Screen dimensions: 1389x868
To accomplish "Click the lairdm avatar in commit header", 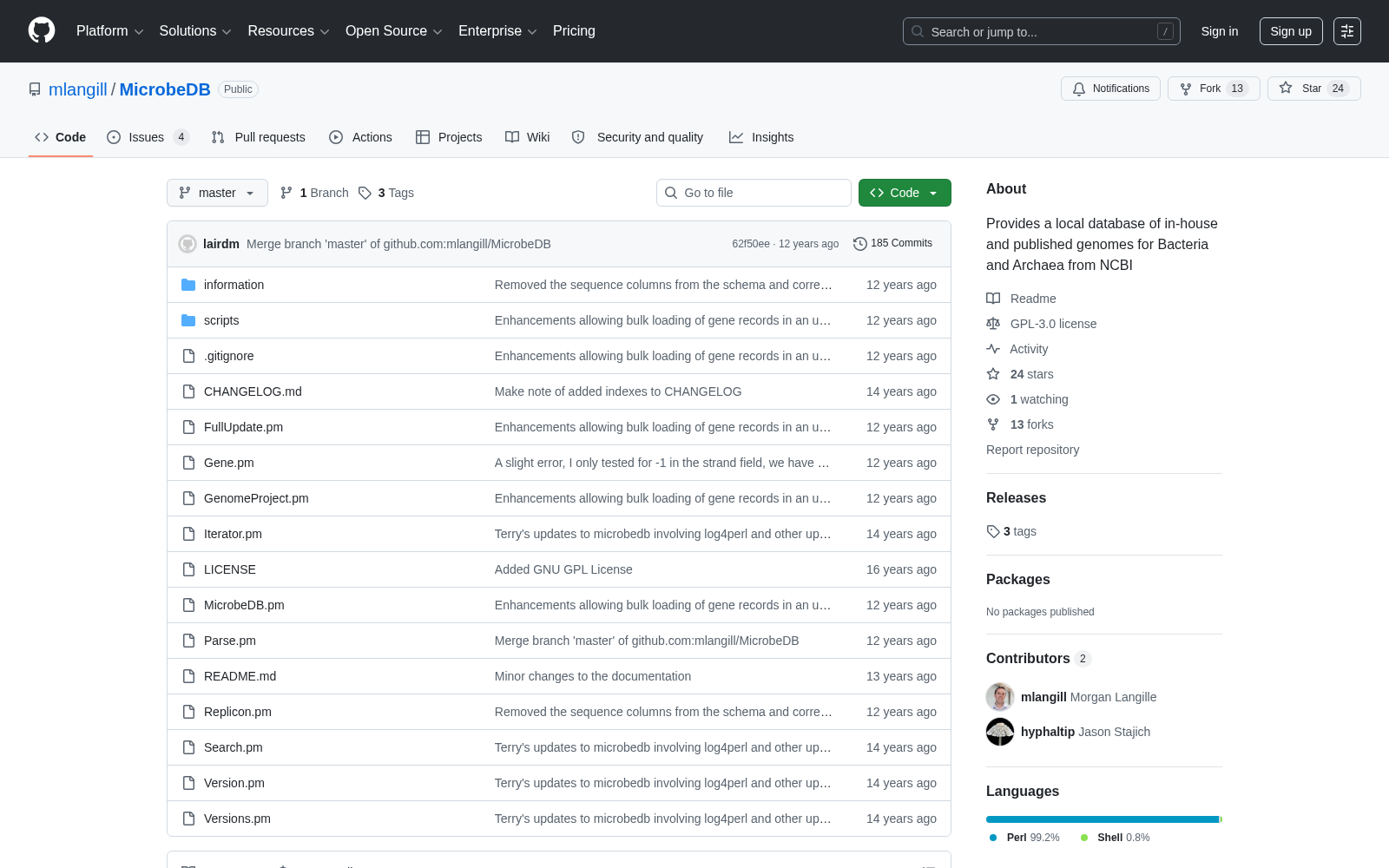I will (x=188, y=244).
